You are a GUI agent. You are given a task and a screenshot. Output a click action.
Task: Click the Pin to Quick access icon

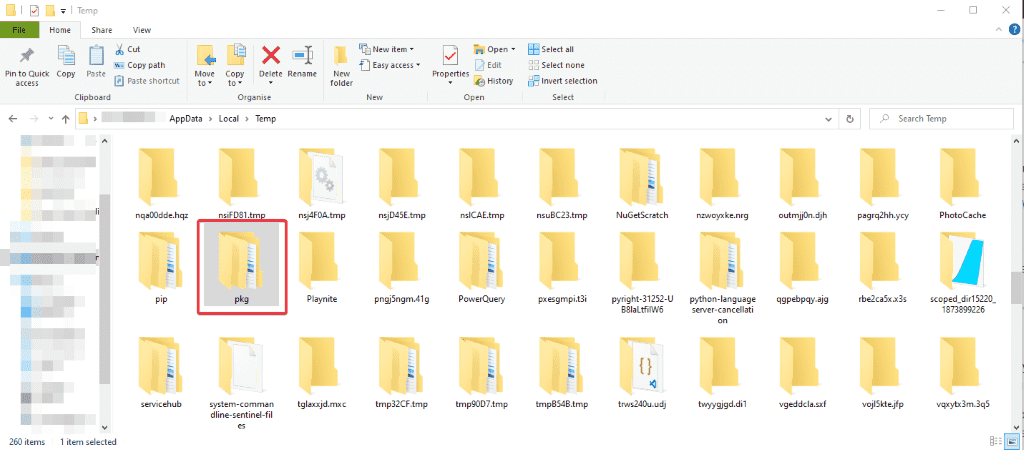tap(27, 57)
